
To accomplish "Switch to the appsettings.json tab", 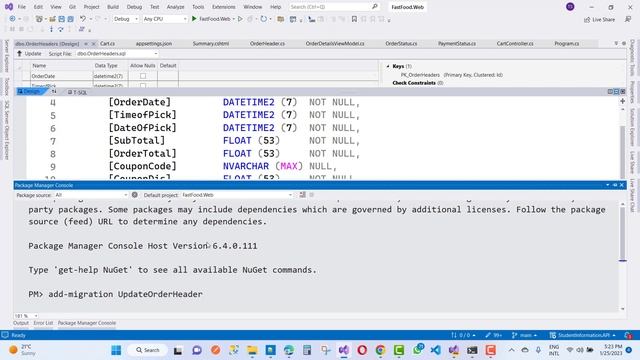I will point(153,43).
